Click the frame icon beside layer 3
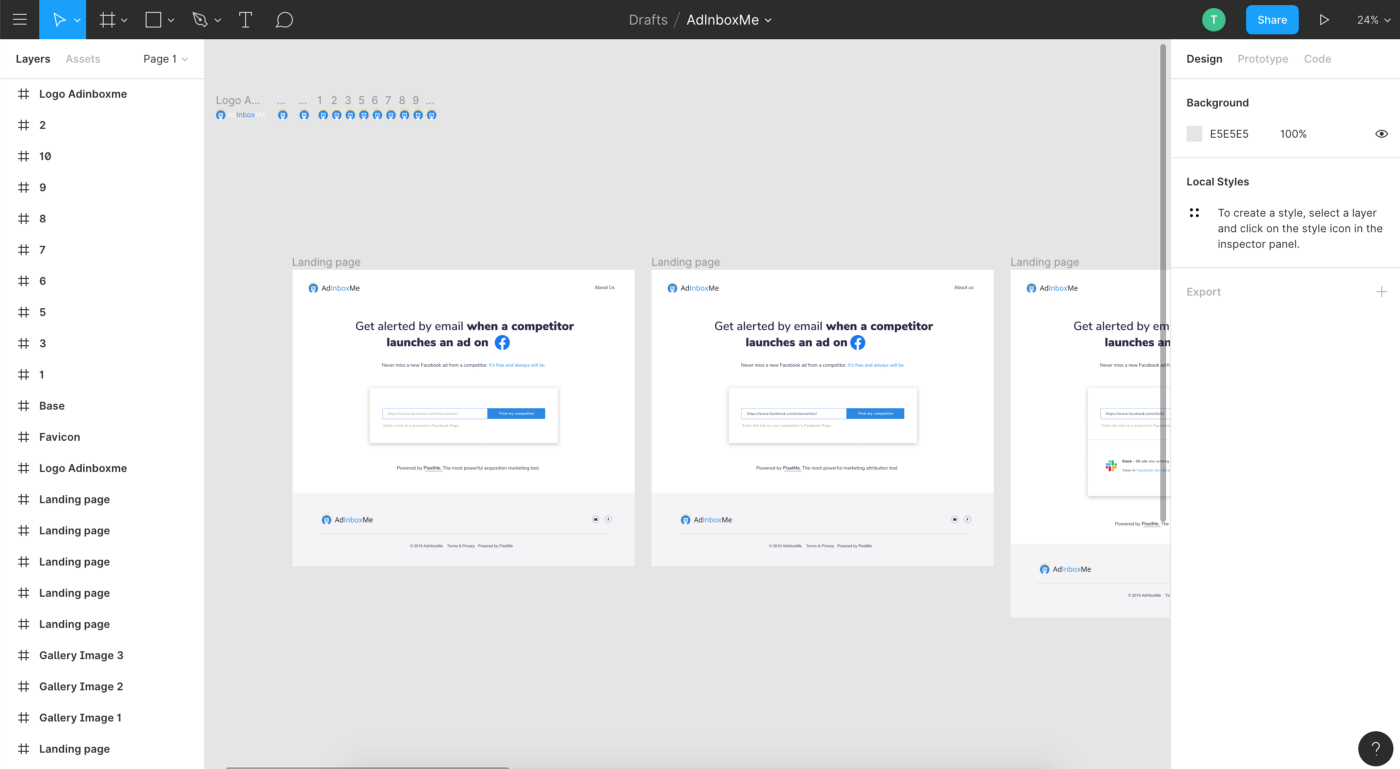This screenshot has height=769, width=1400. pos(23,343)
